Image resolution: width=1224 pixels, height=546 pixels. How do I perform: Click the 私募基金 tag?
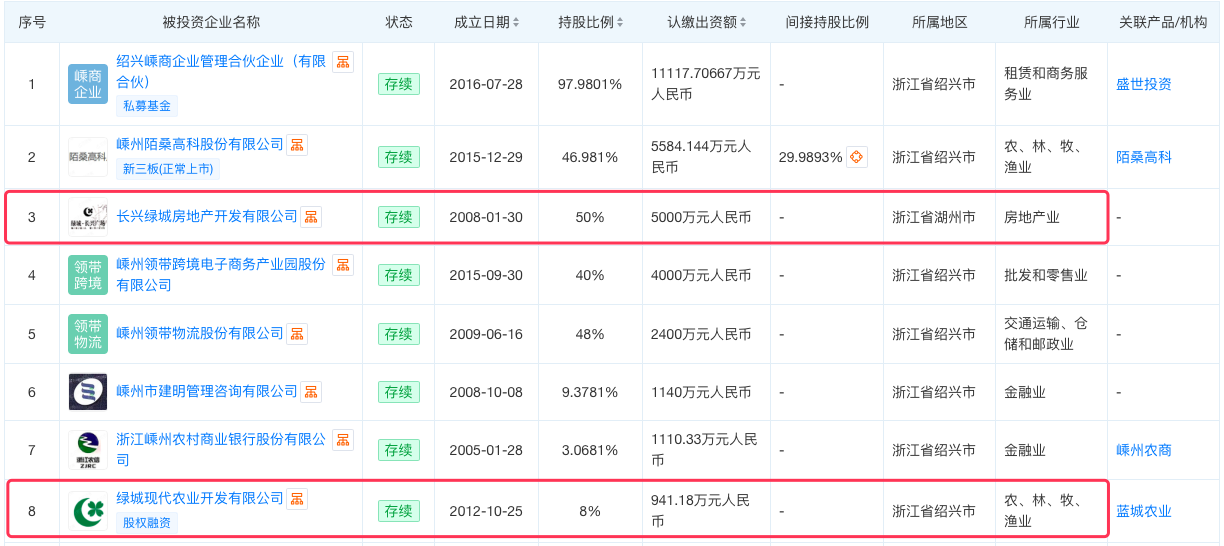click(x=147, y=105)
